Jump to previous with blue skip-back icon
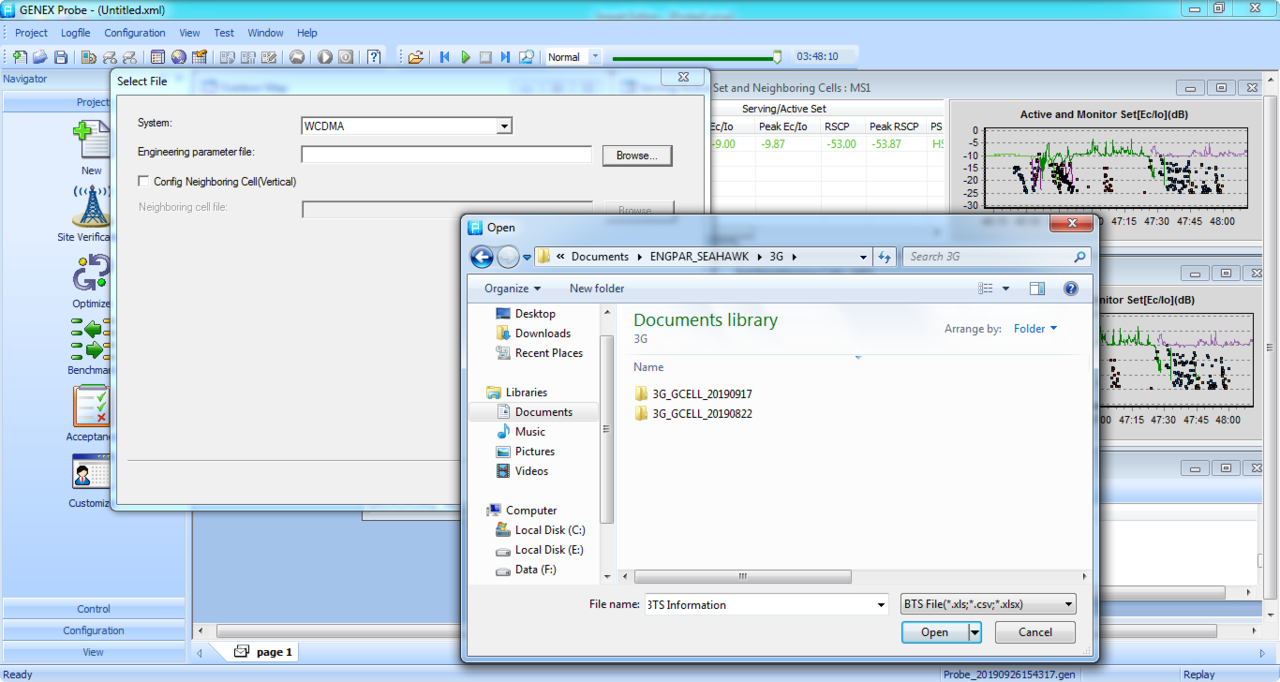Image resolution: width=1280 pixels, height=682 pixels. coord(445,57)
